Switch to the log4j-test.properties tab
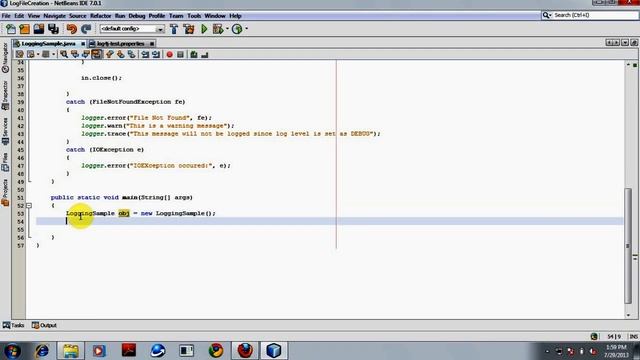Image resolution: width=640 pixels, height=360 pixels. pyautogui.click(x=120, y=43)
